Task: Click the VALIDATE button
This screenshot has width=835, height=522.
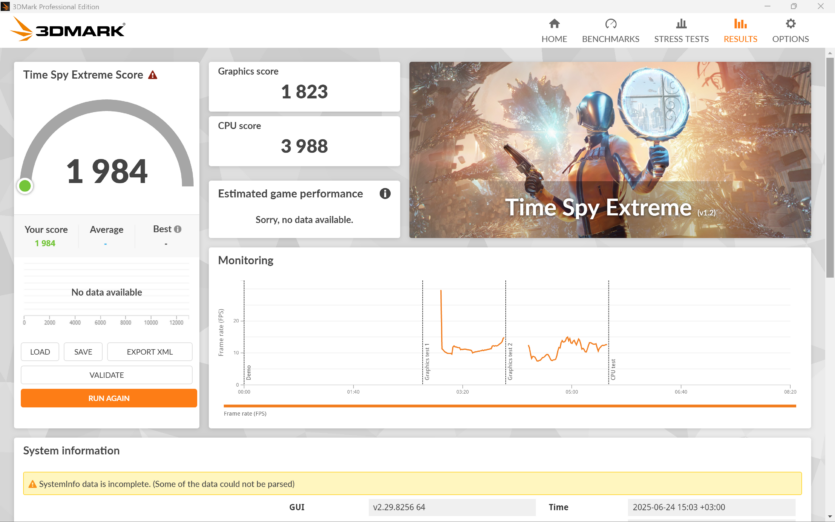Action: (x=107, y=375)
